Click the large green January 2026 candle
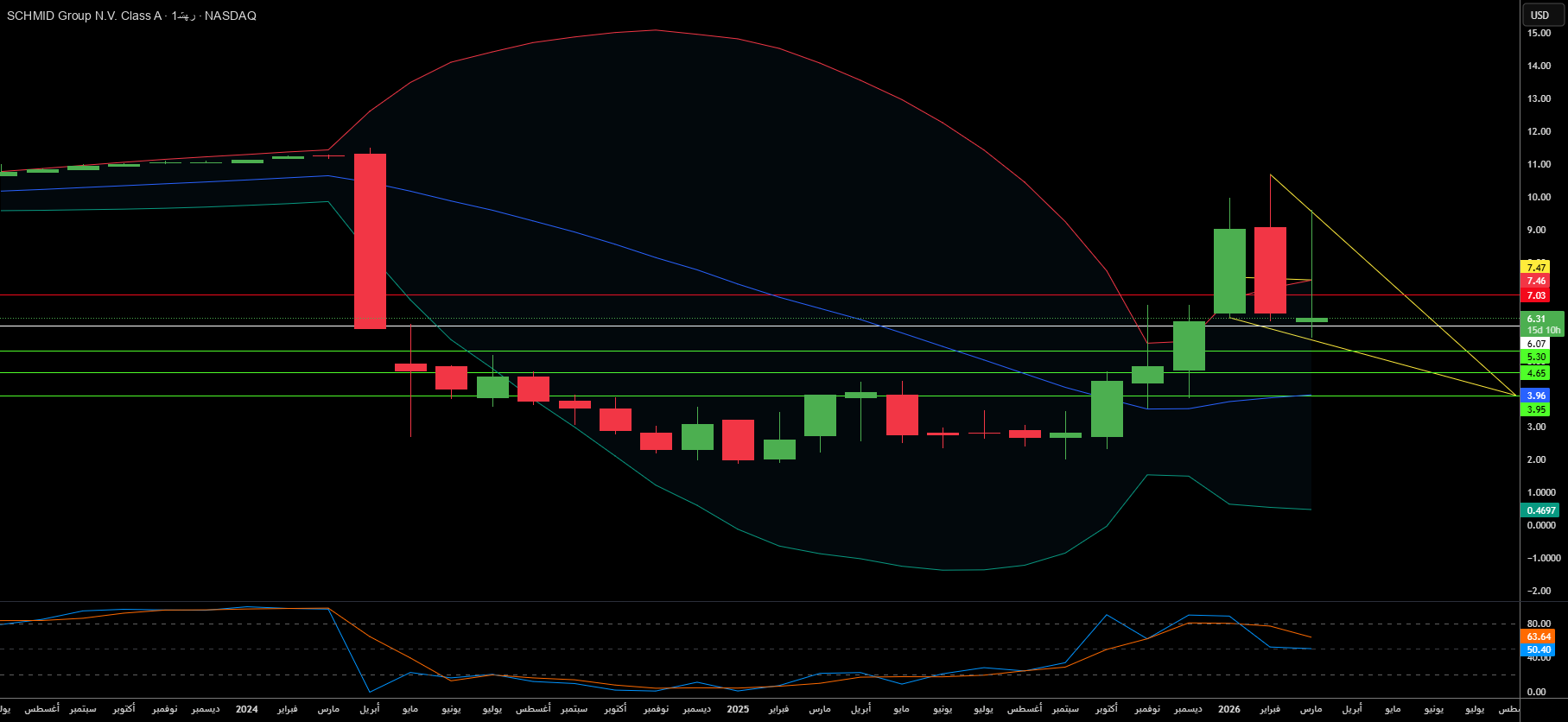This screenshot has height=722, width=1568. (1229, 271)
